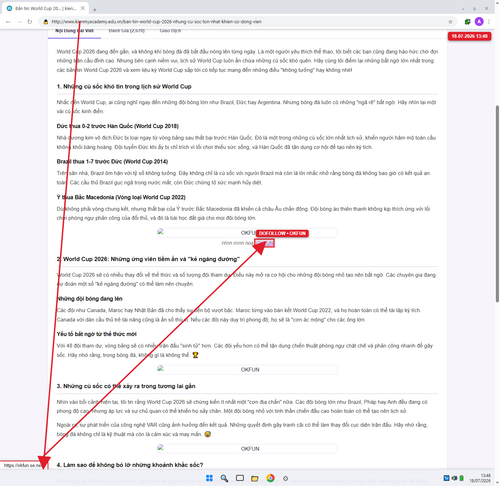This screenshot has height=486, width=500.
Task: Click the trophy emoji after "không thể"
Action: [x=195, y=355]
